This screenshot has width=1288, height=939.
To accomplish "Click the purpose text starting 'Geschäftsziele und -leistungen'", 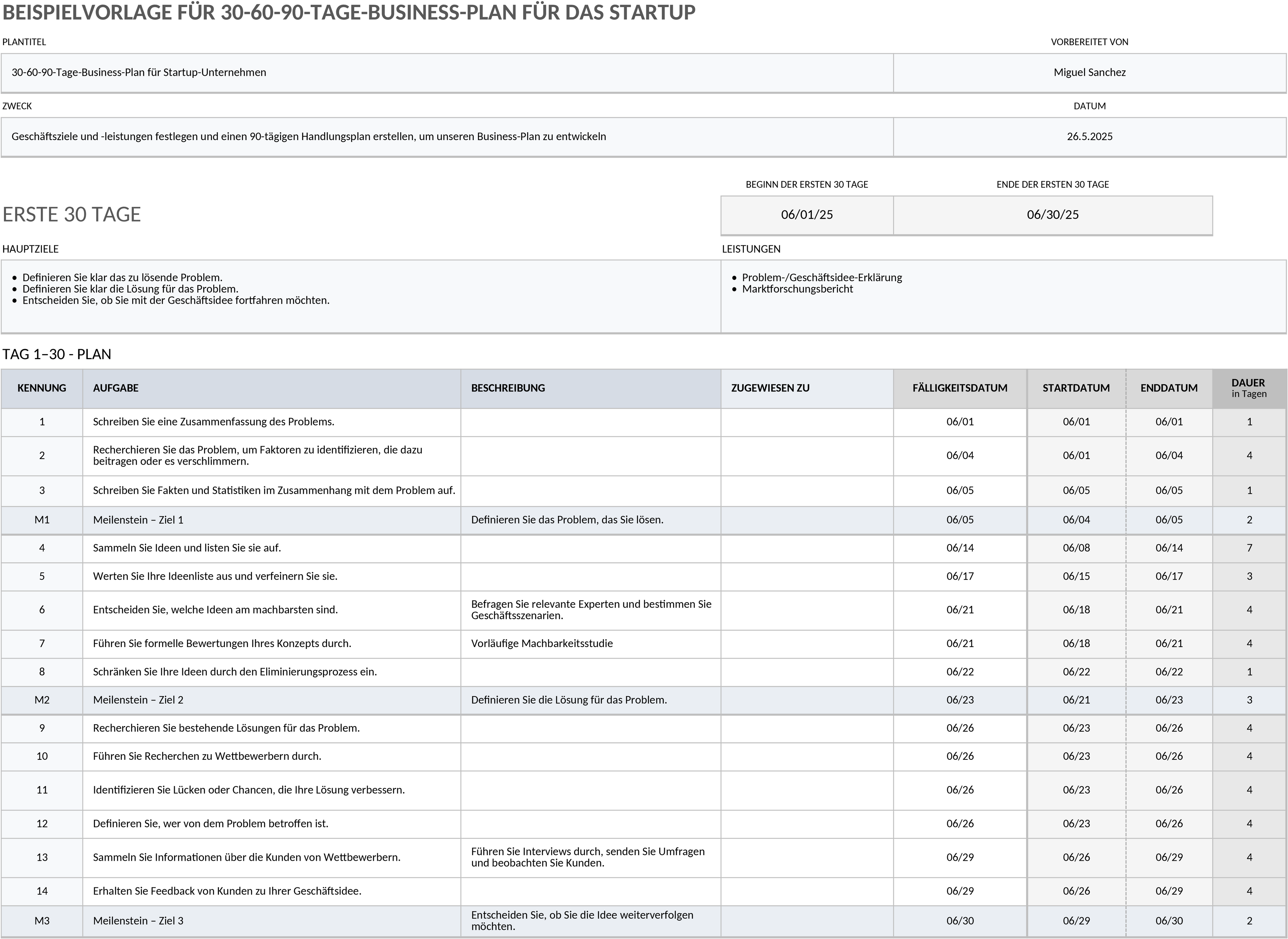I will (x=308, y=137).
